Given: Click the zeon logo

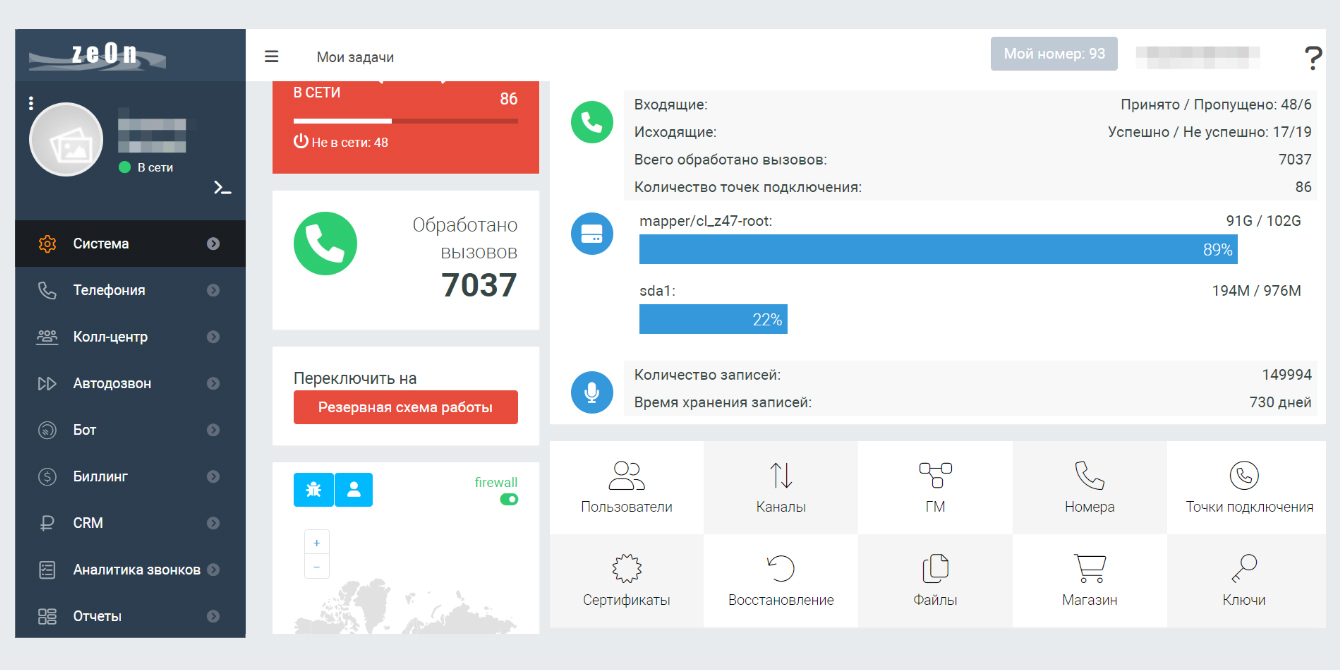Looking at the screenshot, I should 96,55.
